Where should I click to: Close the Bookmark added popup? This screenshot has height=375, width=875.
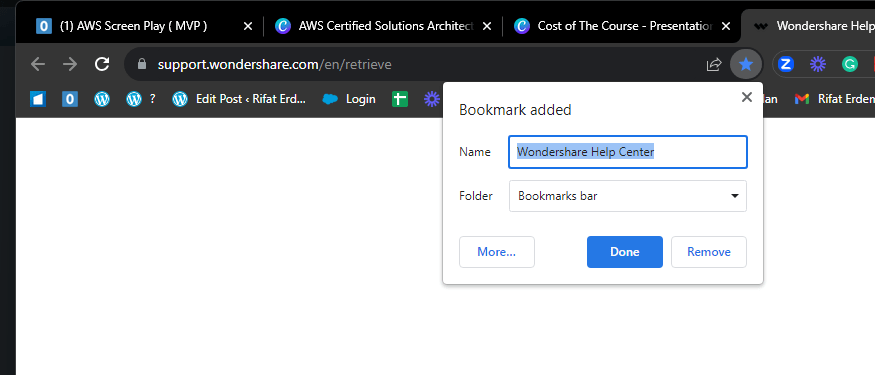(747, 97)
